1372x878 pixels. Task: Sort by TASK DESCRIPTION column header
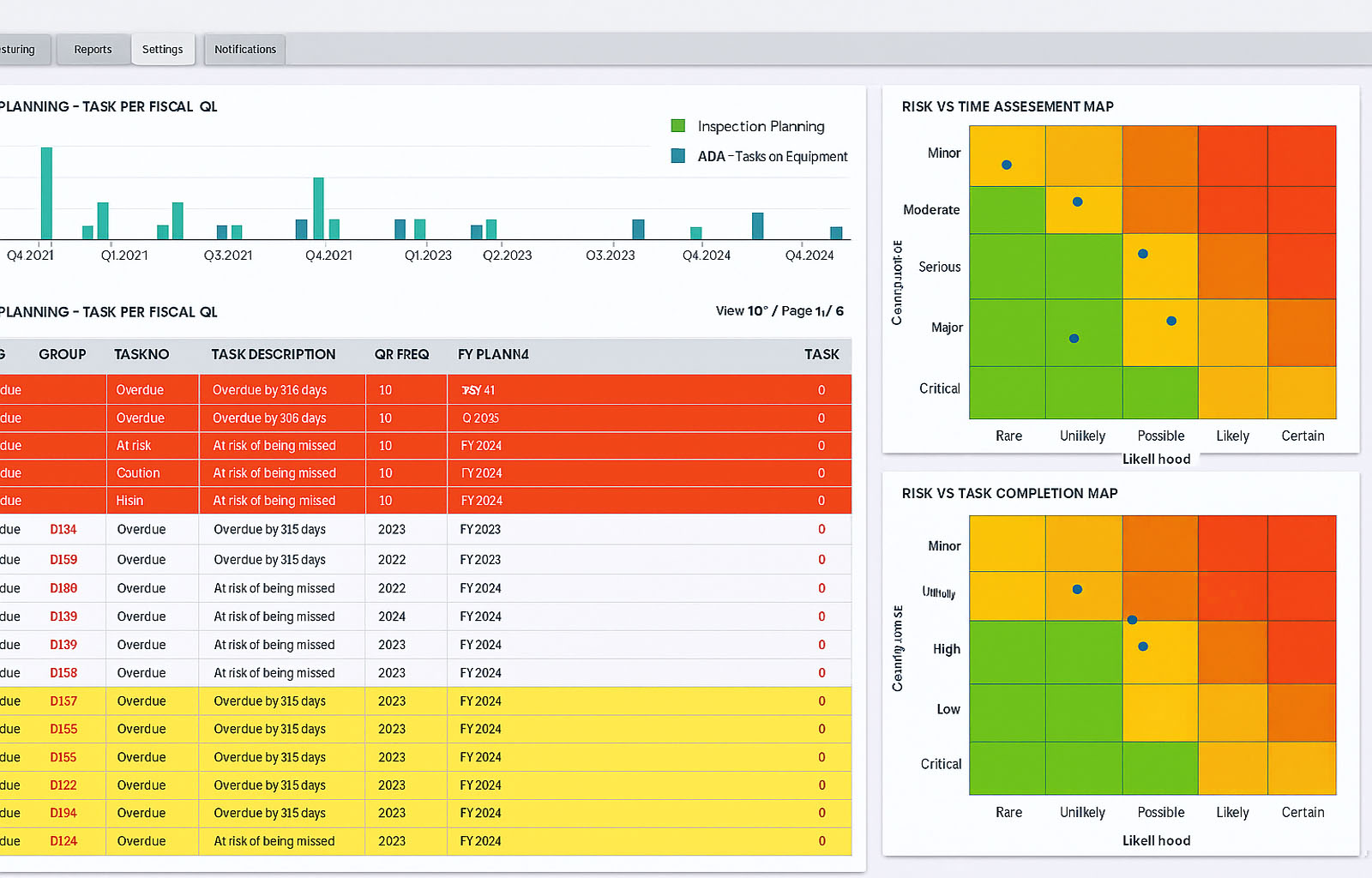click(274, 354)
